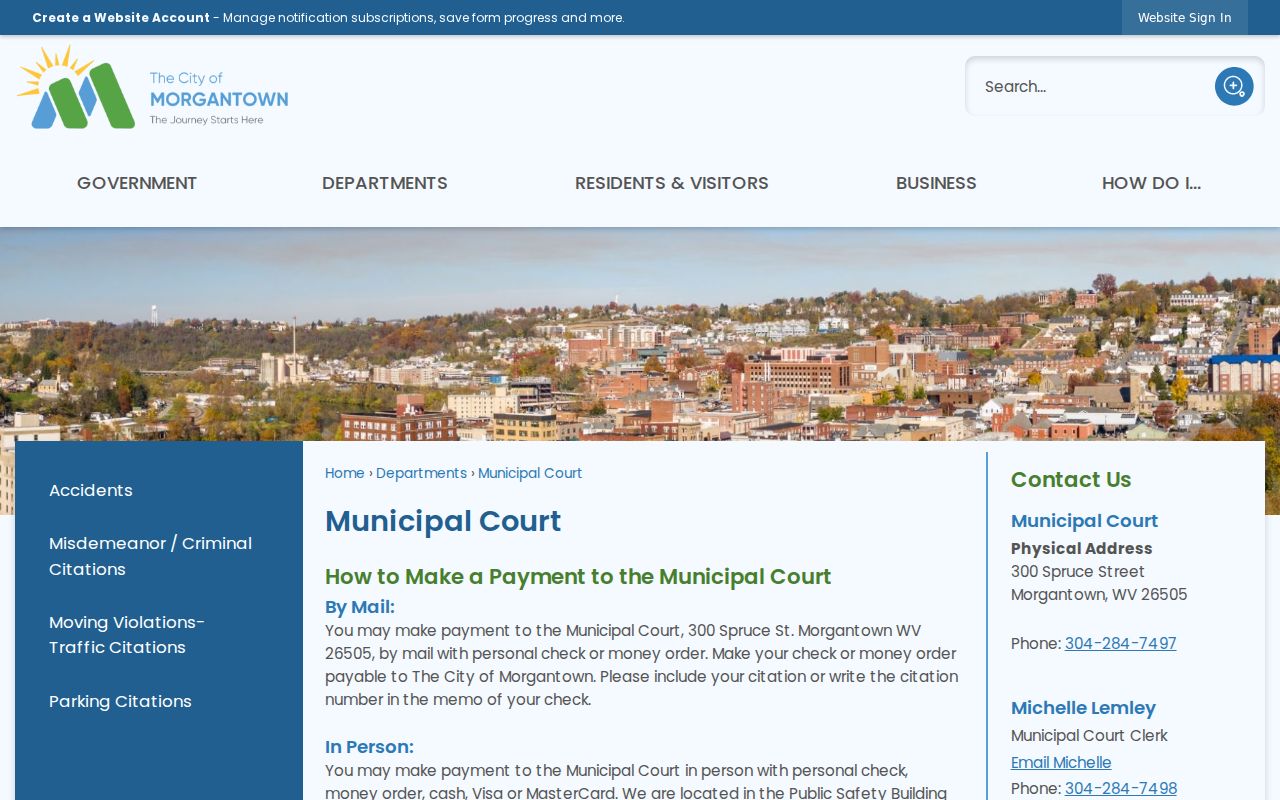
Task: Click the Email Michelle link
Action: point(1061,762)
